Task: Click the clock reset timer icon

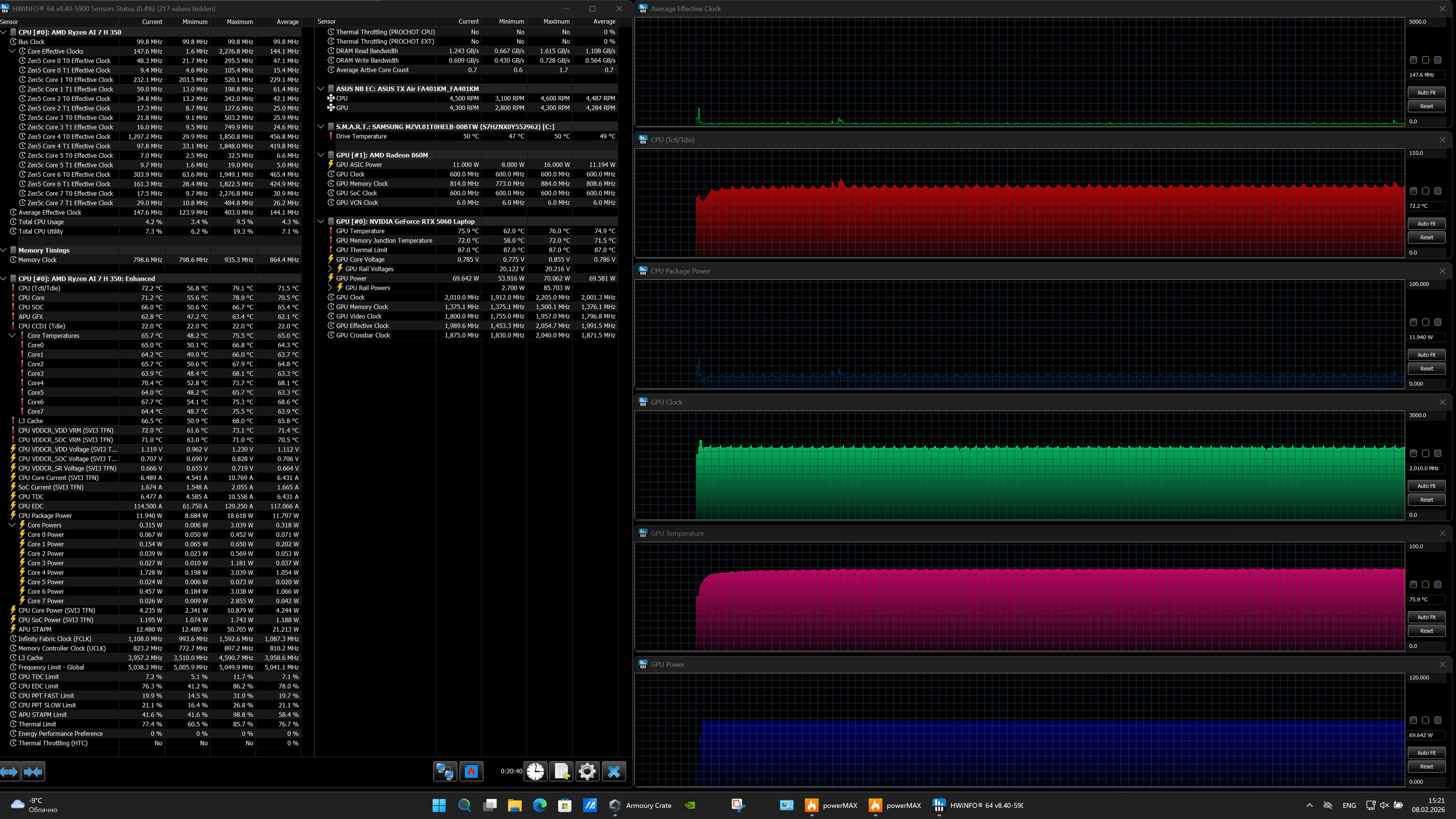Action: click(535, 771)
